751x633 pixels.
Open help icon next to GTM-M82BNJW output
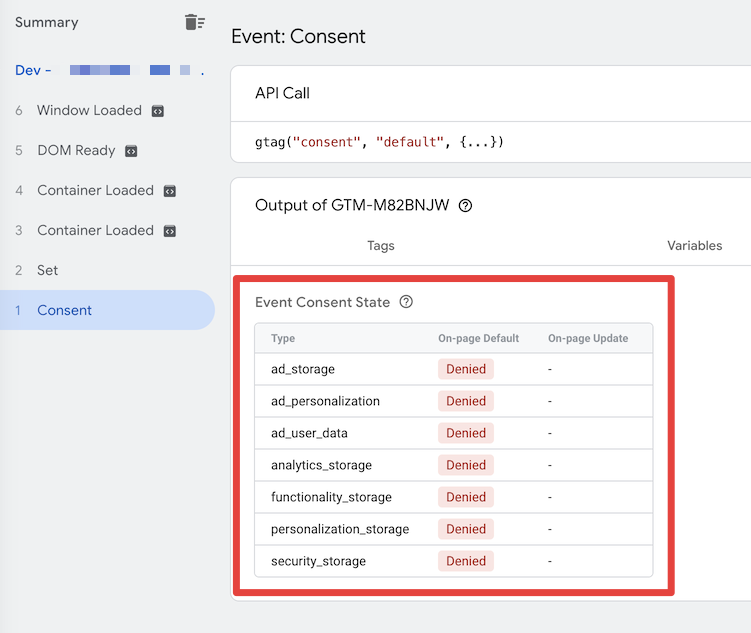click(465, 205)
